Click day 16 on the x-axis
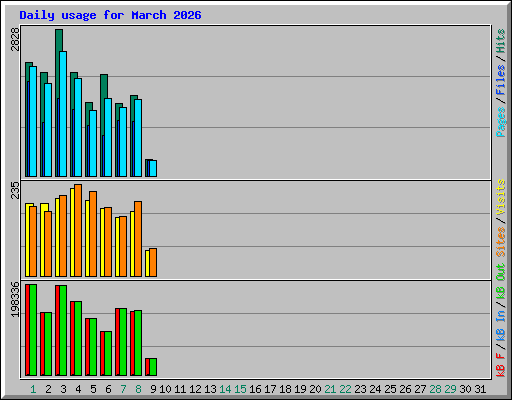512x400 pixels. coord(255,389)
